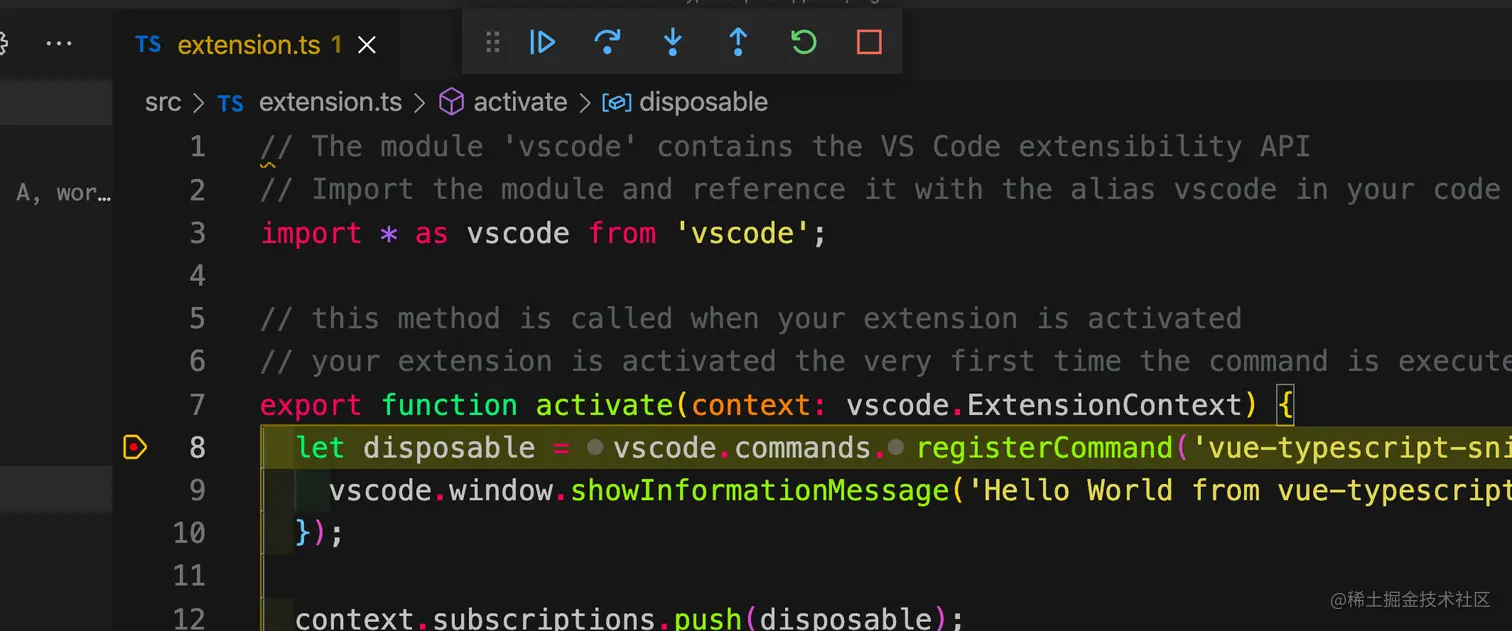Click the debug Step Out arrow

tap(738, 42)
